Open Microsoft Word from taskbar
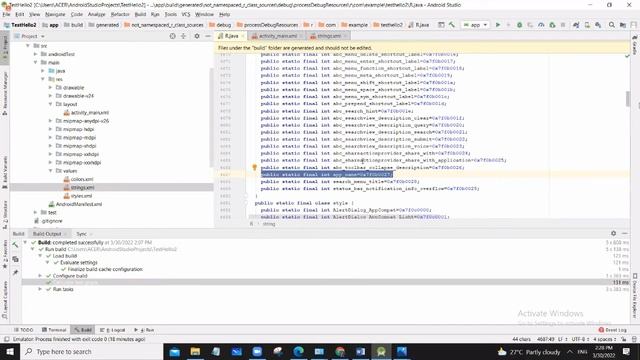This screenshot has width=640, height=360. [x=360, y=351]
